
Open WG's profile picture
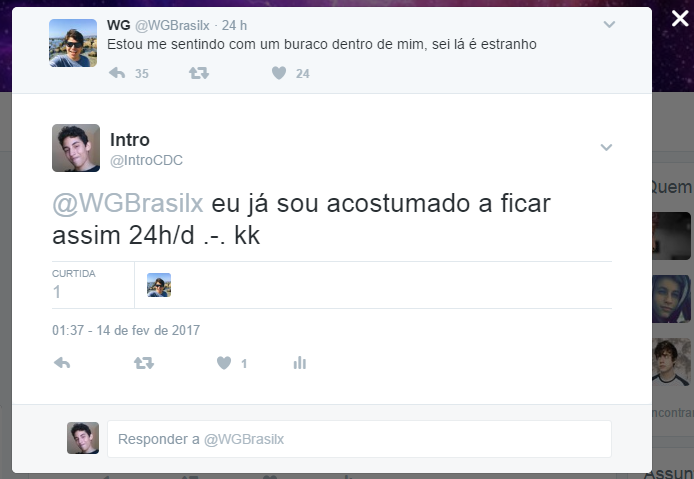point(73,43)
